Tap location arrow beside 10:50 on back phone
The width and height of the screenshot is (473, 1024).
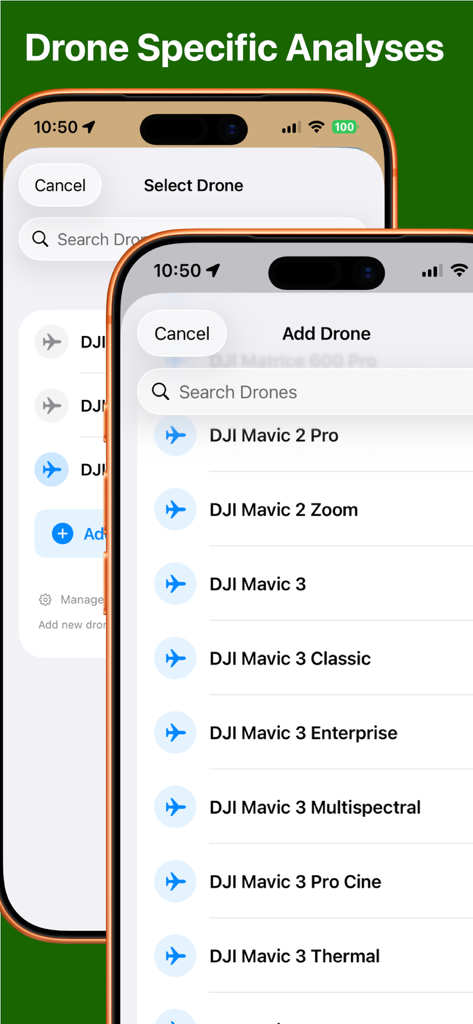tap(89, 127)
